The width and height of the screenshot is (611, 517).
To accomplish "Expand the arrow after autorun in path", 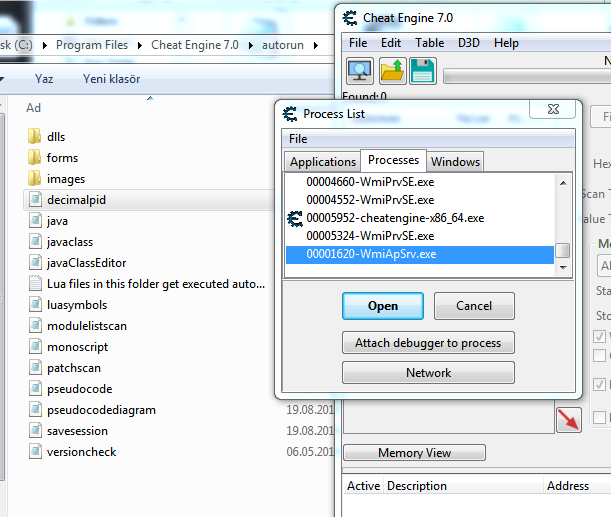I will [x=316, y=46].
